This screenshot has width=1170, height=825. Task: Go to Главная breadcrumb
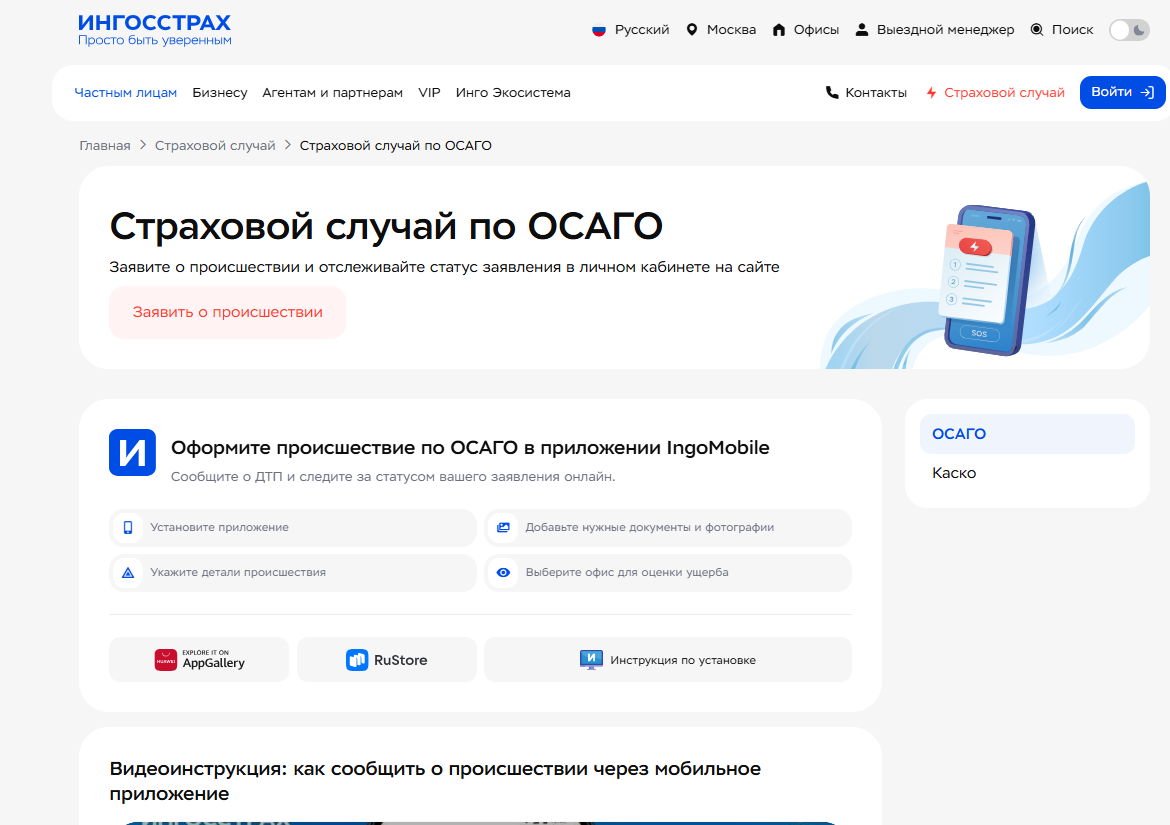point(105,146)
